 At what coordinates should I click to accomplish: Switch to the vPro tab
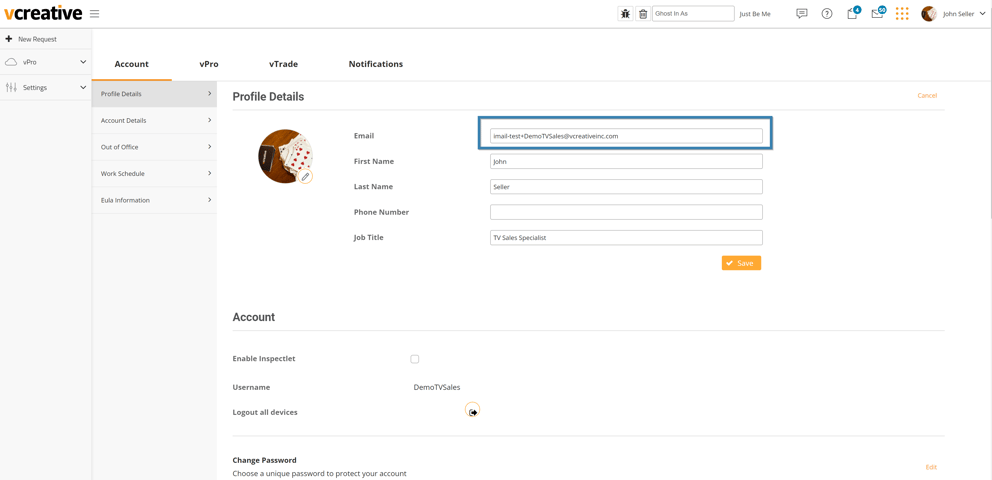pos(209,64)
